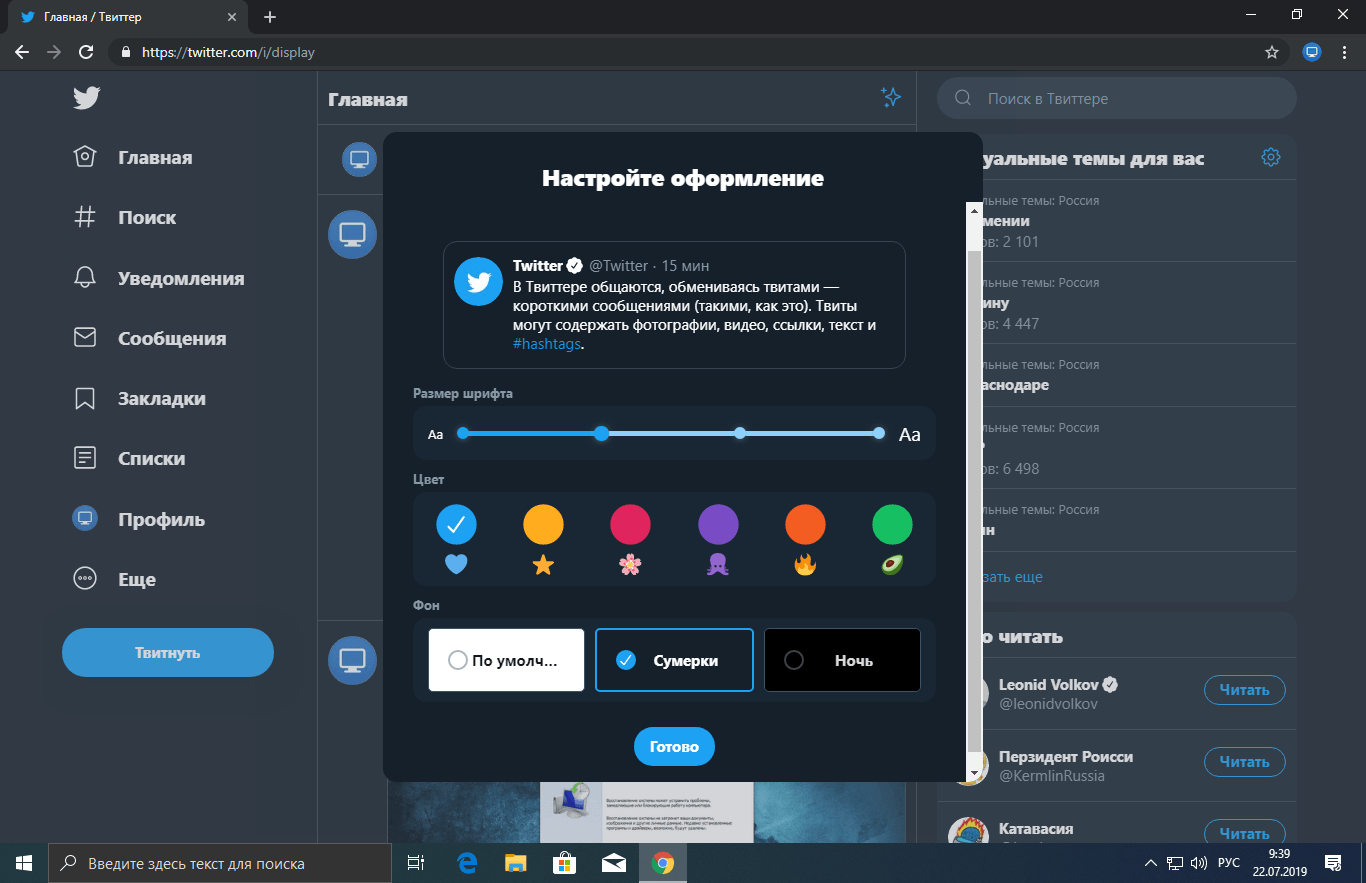Select the Сумерки background option
This screenshot has height=883, width=1366.
[674, 660]
